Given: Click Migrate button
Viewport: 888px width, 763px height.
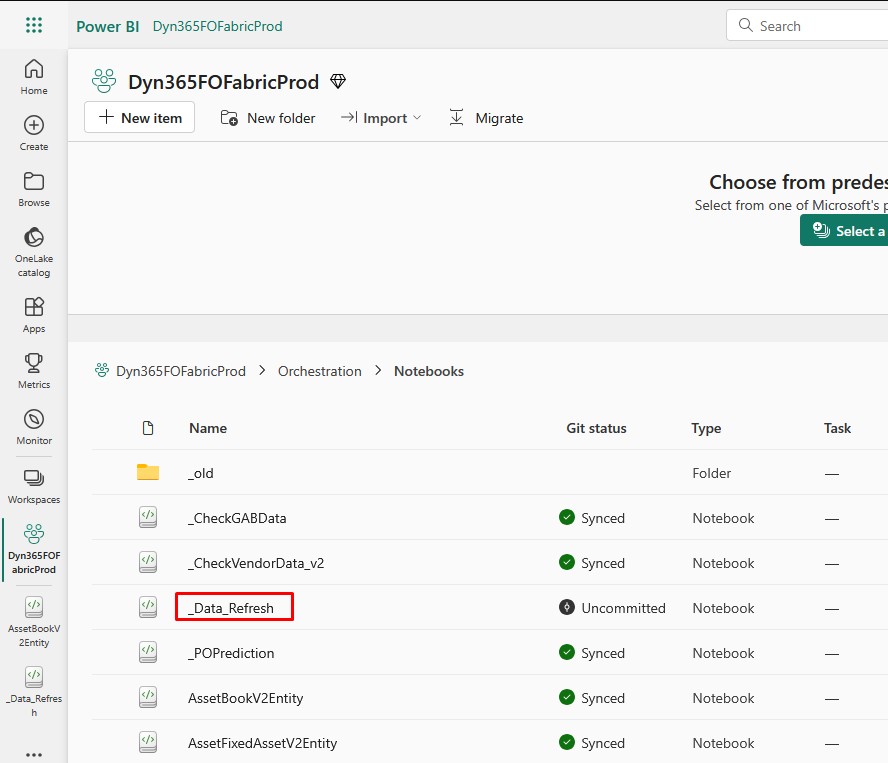Looking at the screenshot, I should pyautogui.click(x=486, y=118).
